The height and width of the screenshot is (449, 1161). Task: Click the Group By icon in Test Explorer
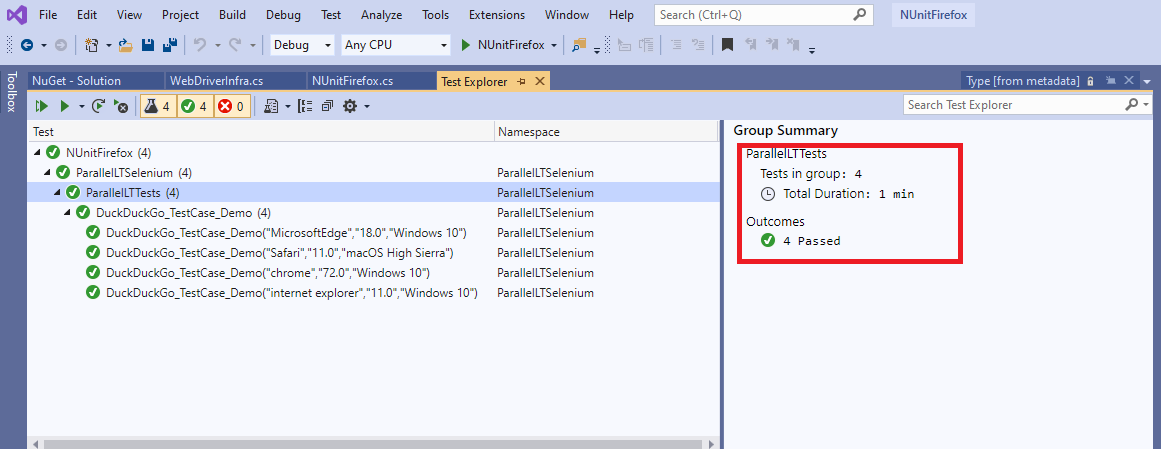305,107
